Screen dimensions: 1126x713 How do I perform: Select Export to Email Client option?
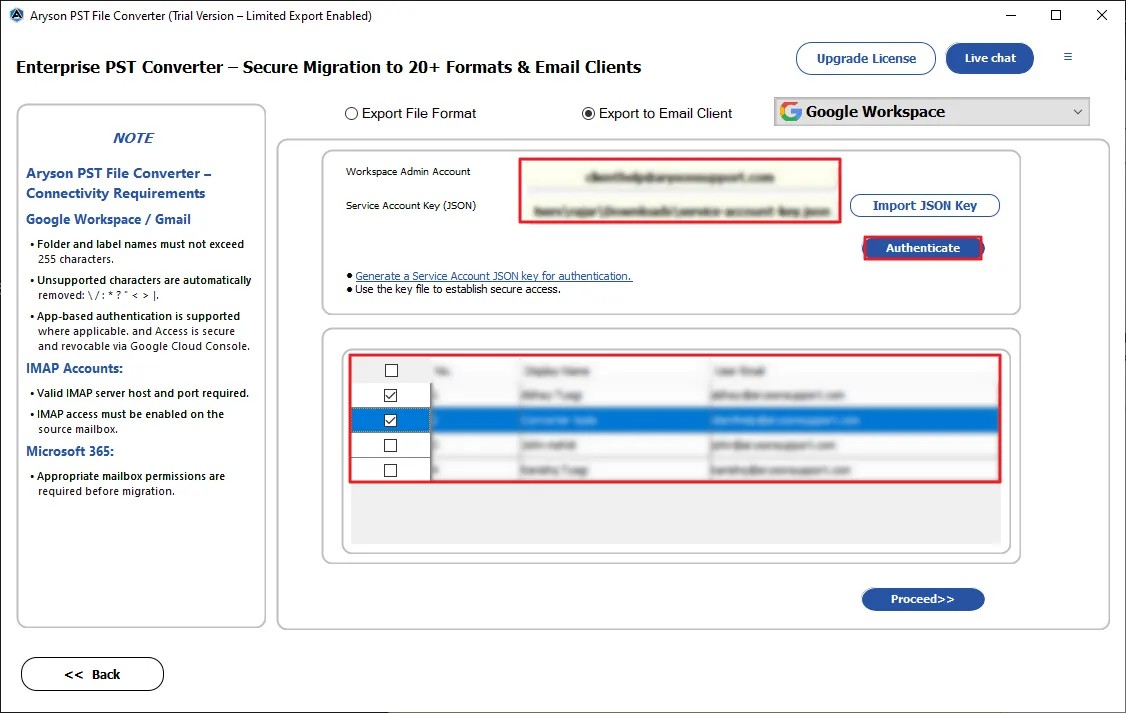tap(588, 113)
